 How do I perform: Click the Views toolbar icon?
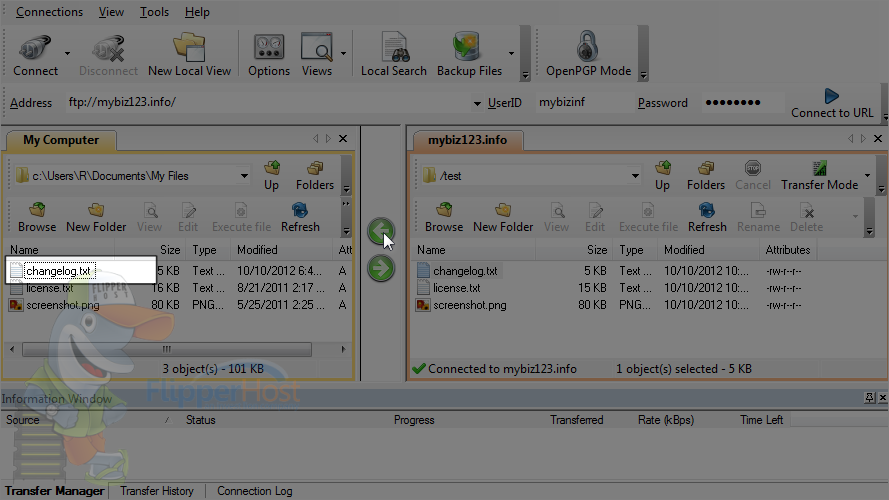316,55
